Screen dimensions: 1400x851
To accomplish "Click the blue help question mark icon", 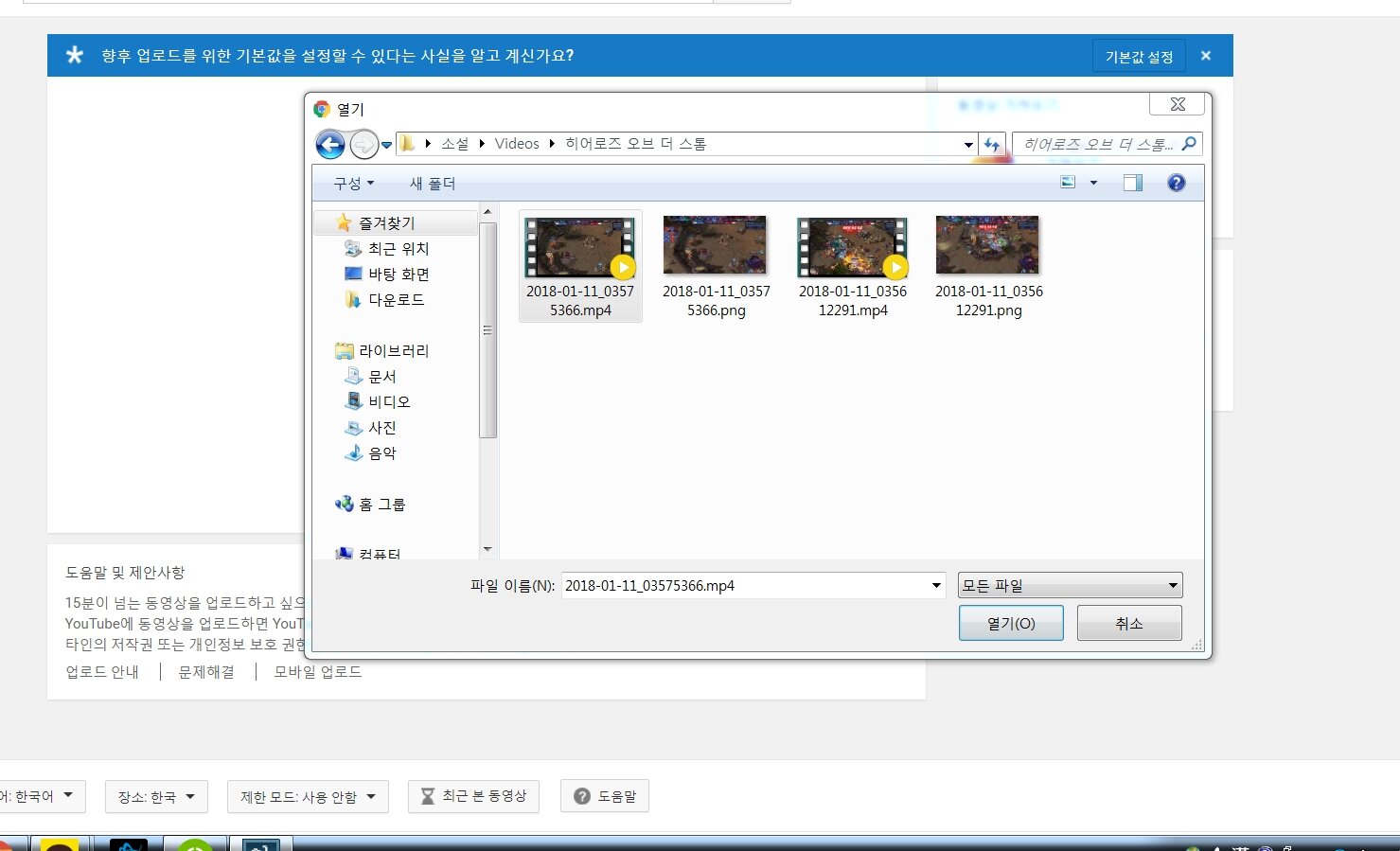I will [1177, 183].
